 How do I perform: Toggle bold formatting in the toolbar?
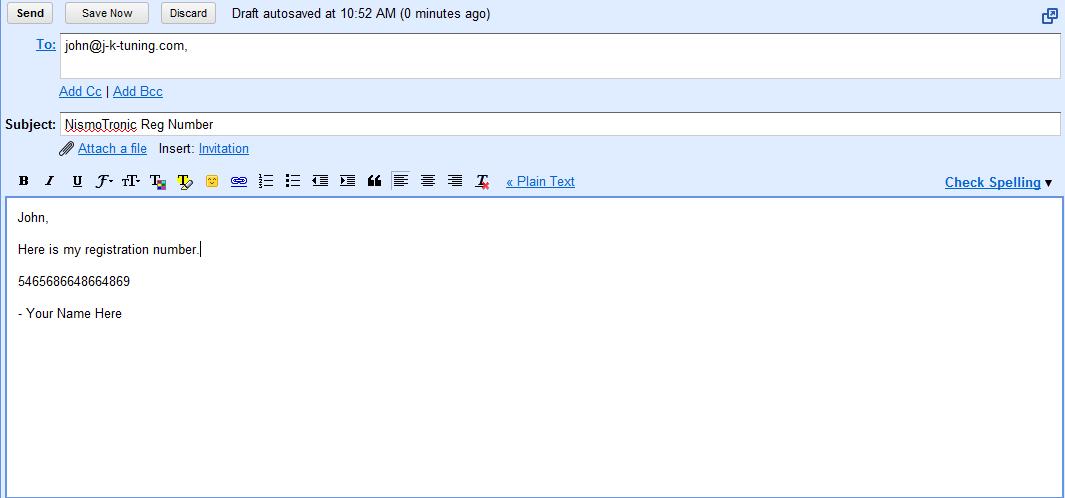(x=23, y=181)
